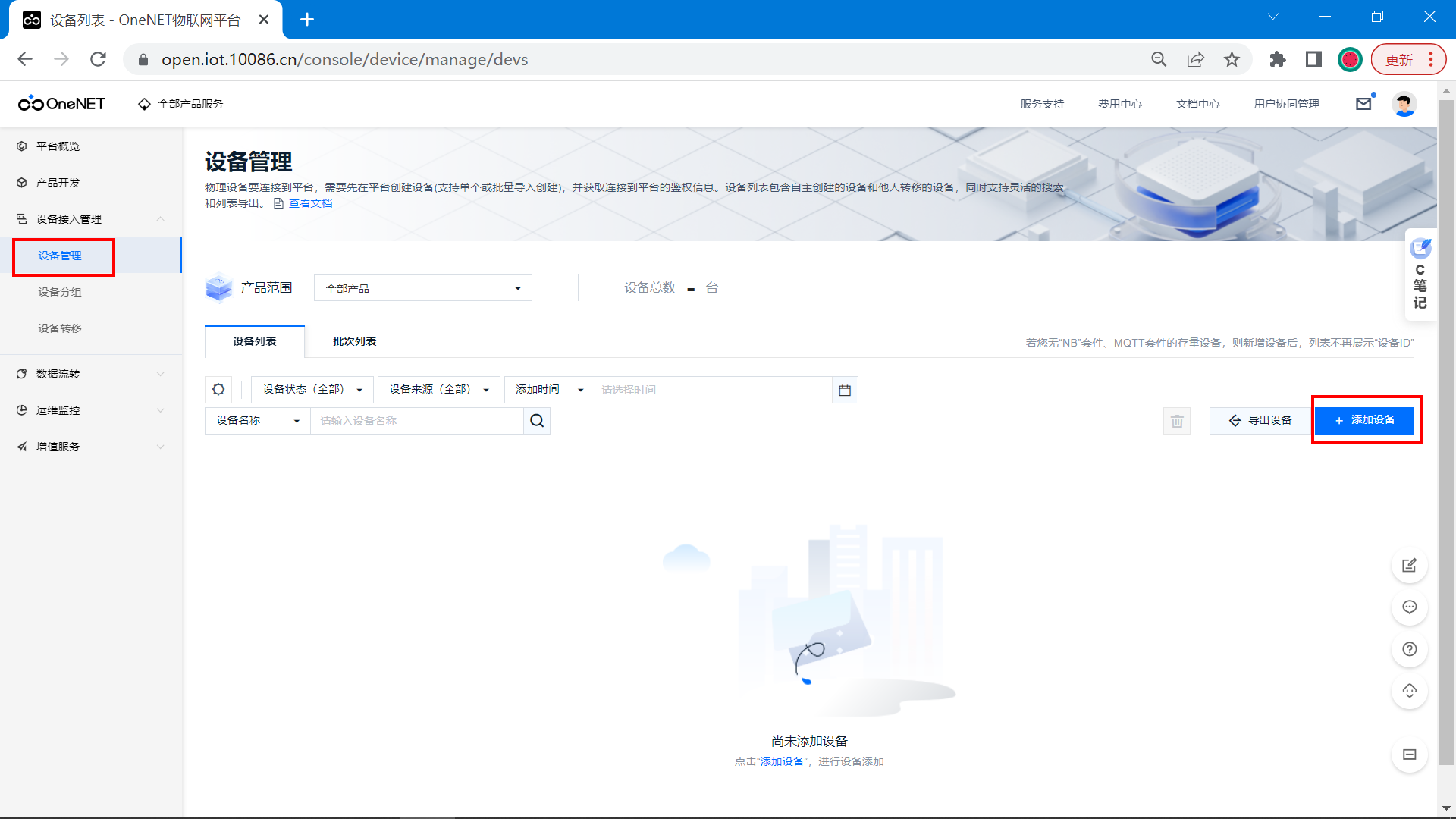Switch to the 批次列表 tab
The image size is (1456, 819).
[354, 341]
